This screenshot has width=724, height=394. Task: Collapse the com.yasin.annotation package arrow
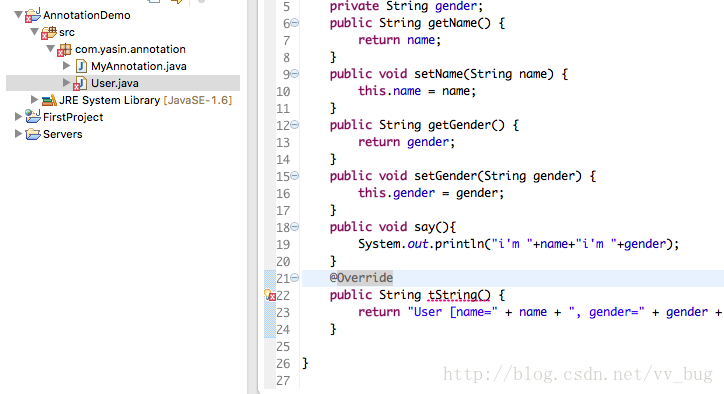(51, 49)
